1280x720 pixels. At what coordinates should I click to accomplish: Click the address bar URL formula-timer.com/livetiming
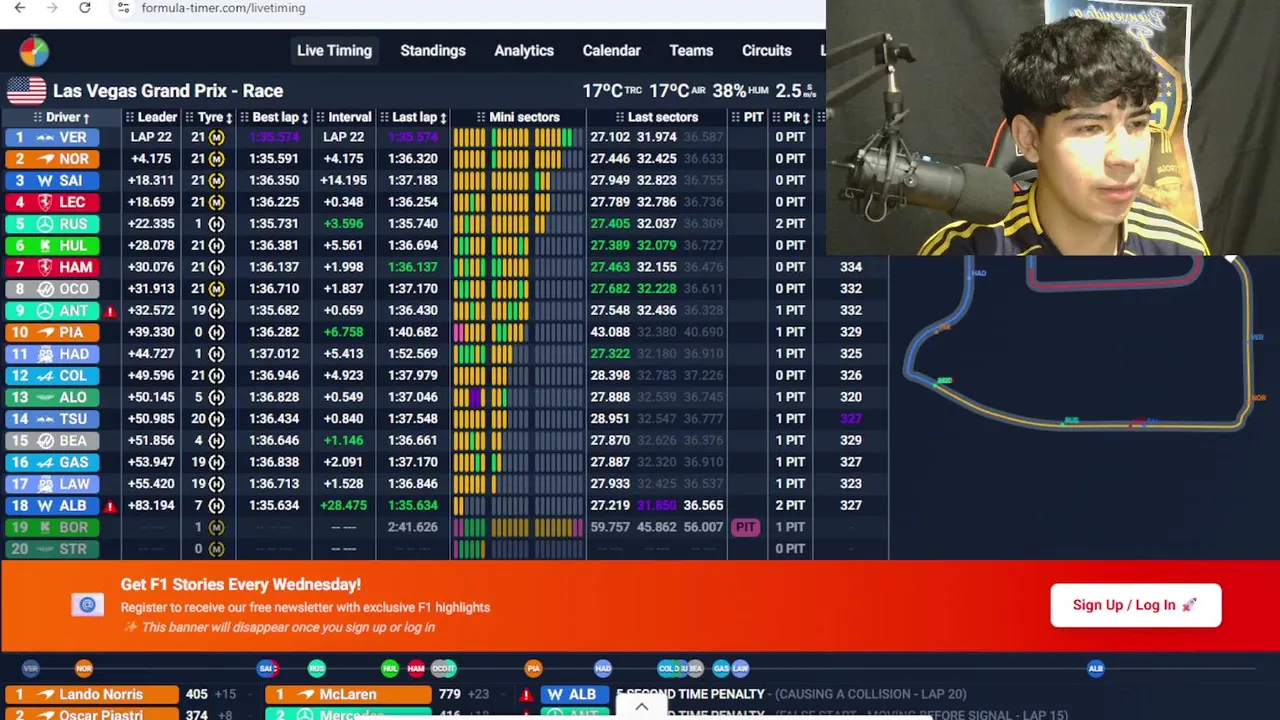pyautogui.click(x=223, y=8)
